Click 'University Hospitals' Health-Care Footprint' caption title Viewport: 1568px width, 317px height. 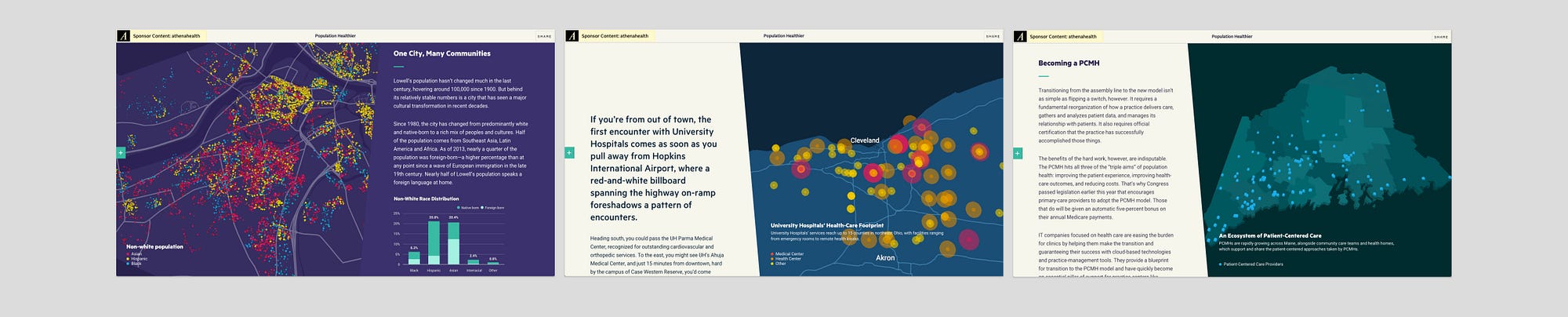point(827,225)
